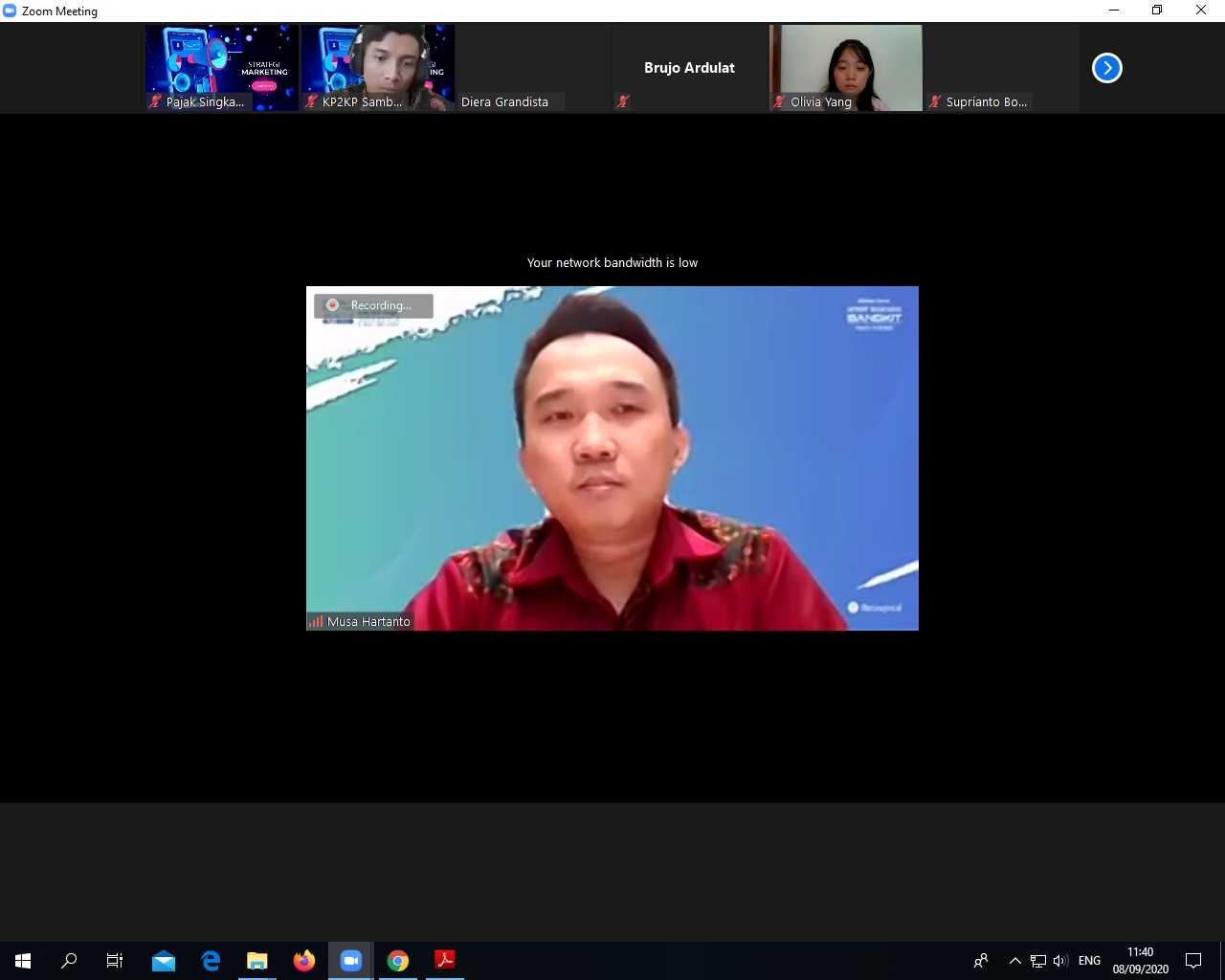Click Musa Hartanto's signal strength icon

pos(316,621)
